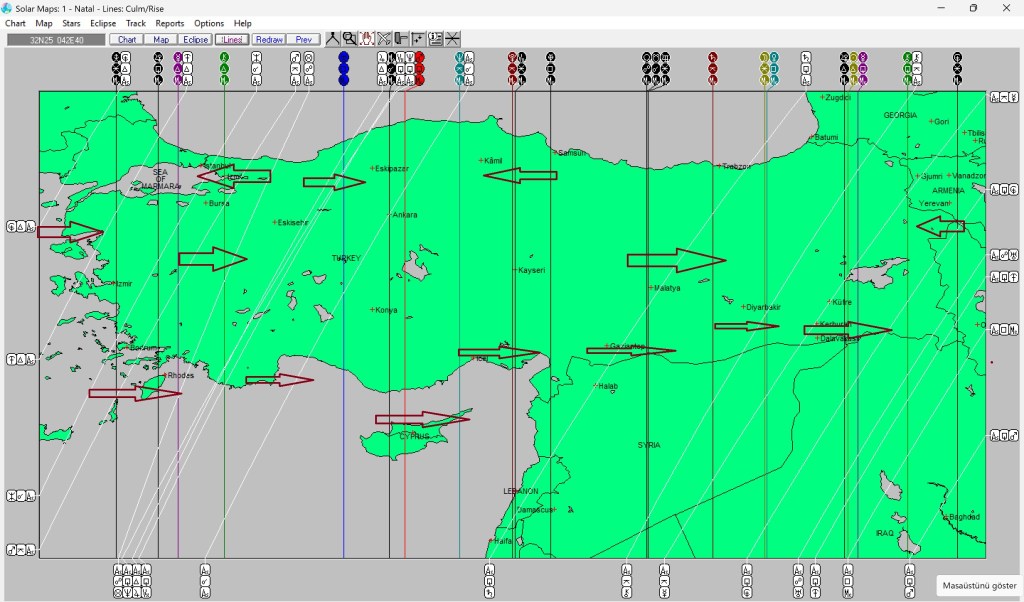
Task: Toggle the Eclipse view button
Action: [x=195, y=40]
